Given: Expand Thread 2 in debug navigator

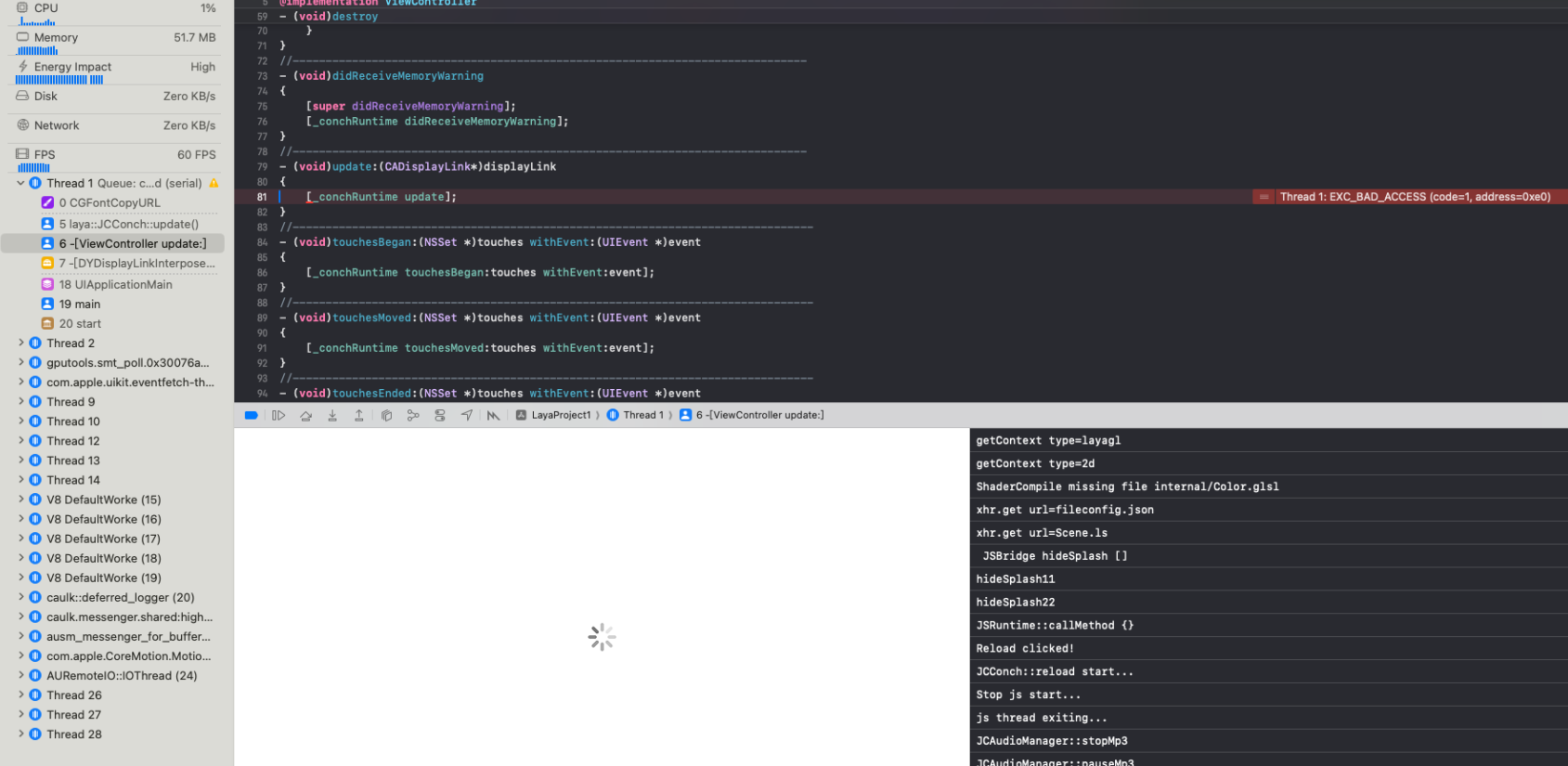Looking at the screenshot, I should click(x=20, y=343).
